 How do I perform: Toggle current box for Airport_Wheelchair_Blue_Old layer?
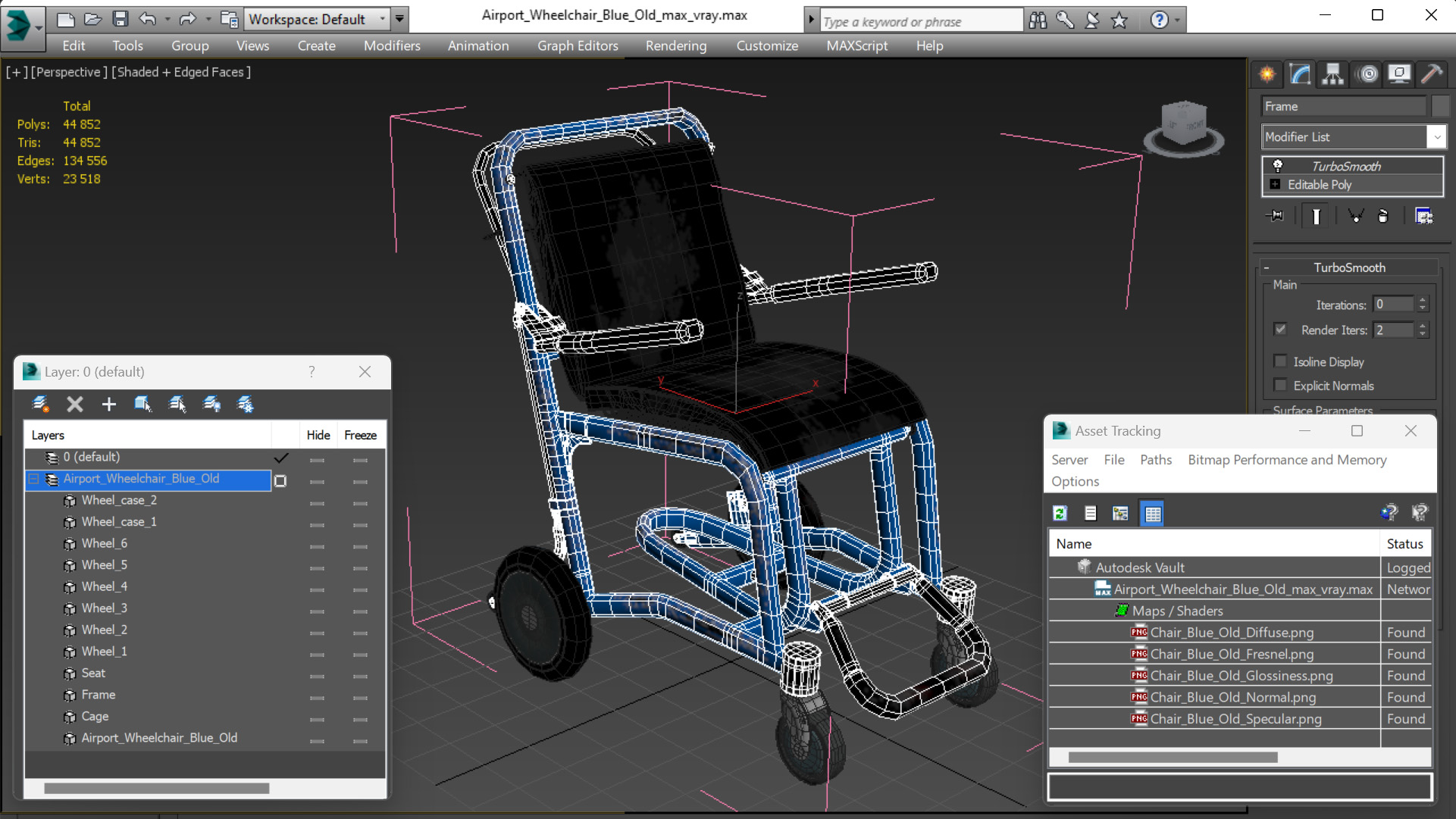[280, 481]
